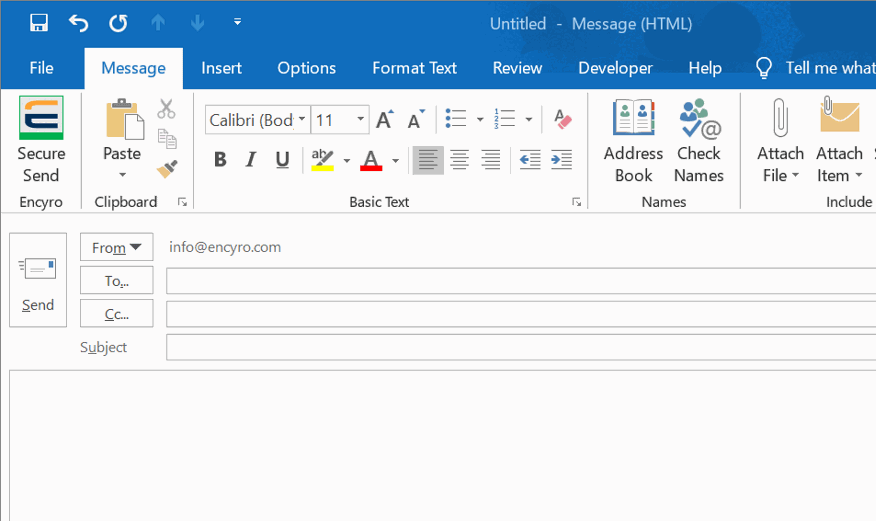Expand font color dropdown arrow

pos(396,161)
